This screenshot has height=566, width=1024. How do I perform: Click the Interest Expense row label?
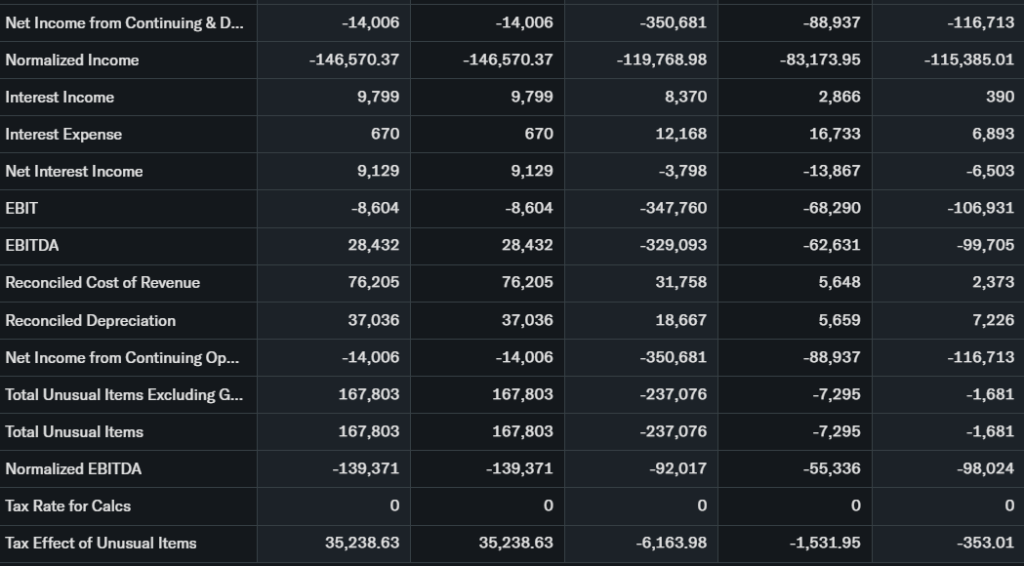pyautogui.click(x=64, y=134)
